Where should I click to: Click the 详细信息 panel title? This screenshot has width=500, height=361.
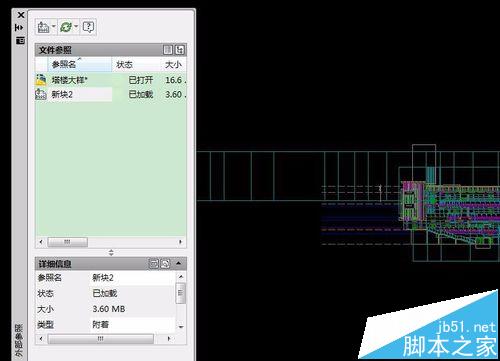coord(55,264)
